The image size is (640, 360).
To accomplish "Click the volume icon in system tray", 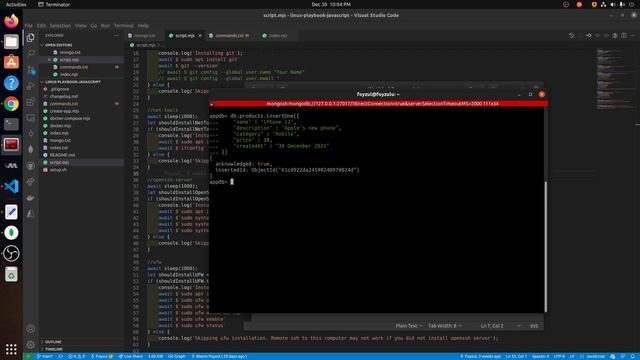I will pos(613,4).
